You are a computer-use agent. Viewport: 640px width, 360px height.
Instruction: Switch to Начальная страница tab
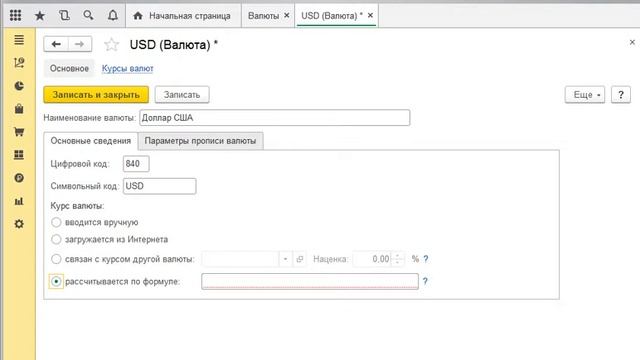pos(183,16)
